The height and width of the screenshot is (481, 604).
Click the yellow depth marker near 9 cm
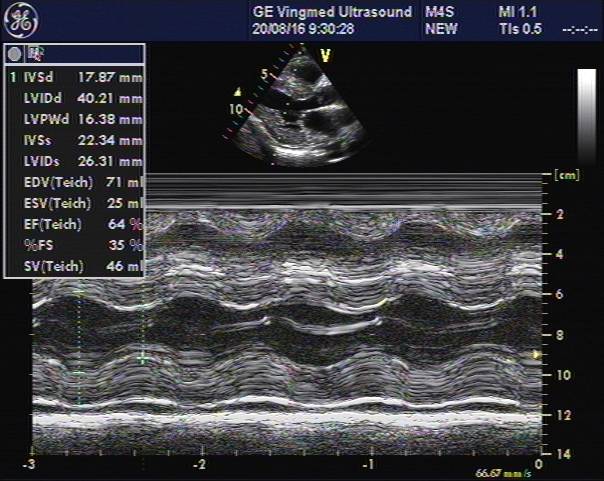tap(537, 354)
